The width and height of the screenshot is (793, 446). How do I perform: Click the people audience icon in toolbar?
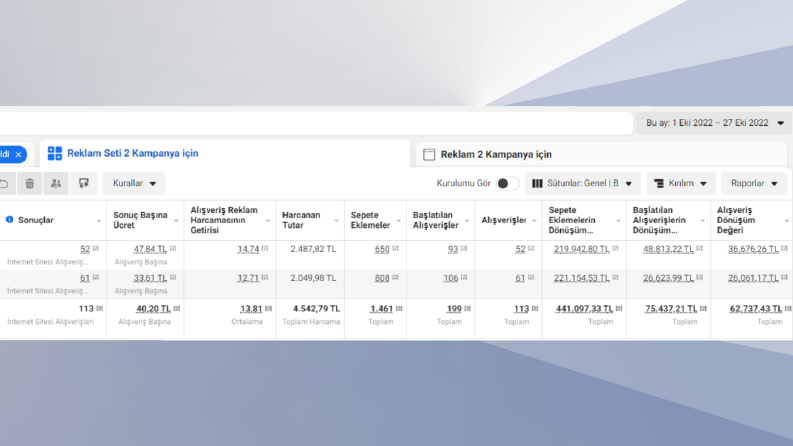tap(56, 184)
